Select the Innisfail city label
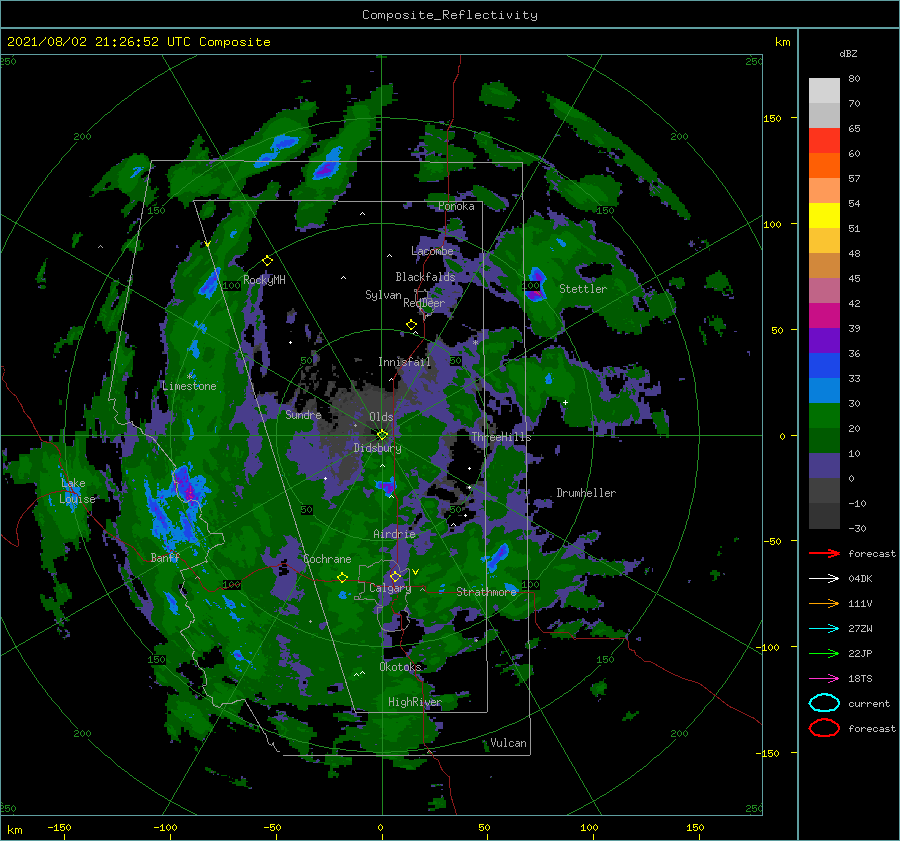The height and width of the screenshot is (841, 900). [x=404, y=362]
